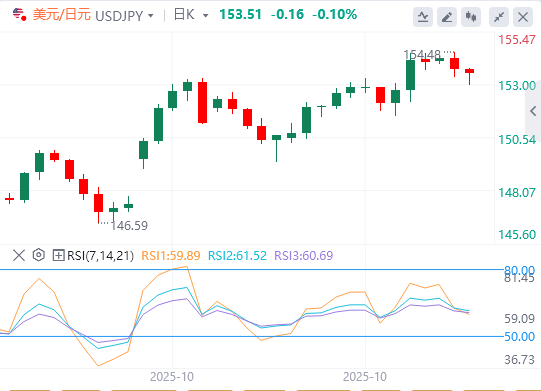
Task: Close the chart window with X button
Action: (523, 17)
